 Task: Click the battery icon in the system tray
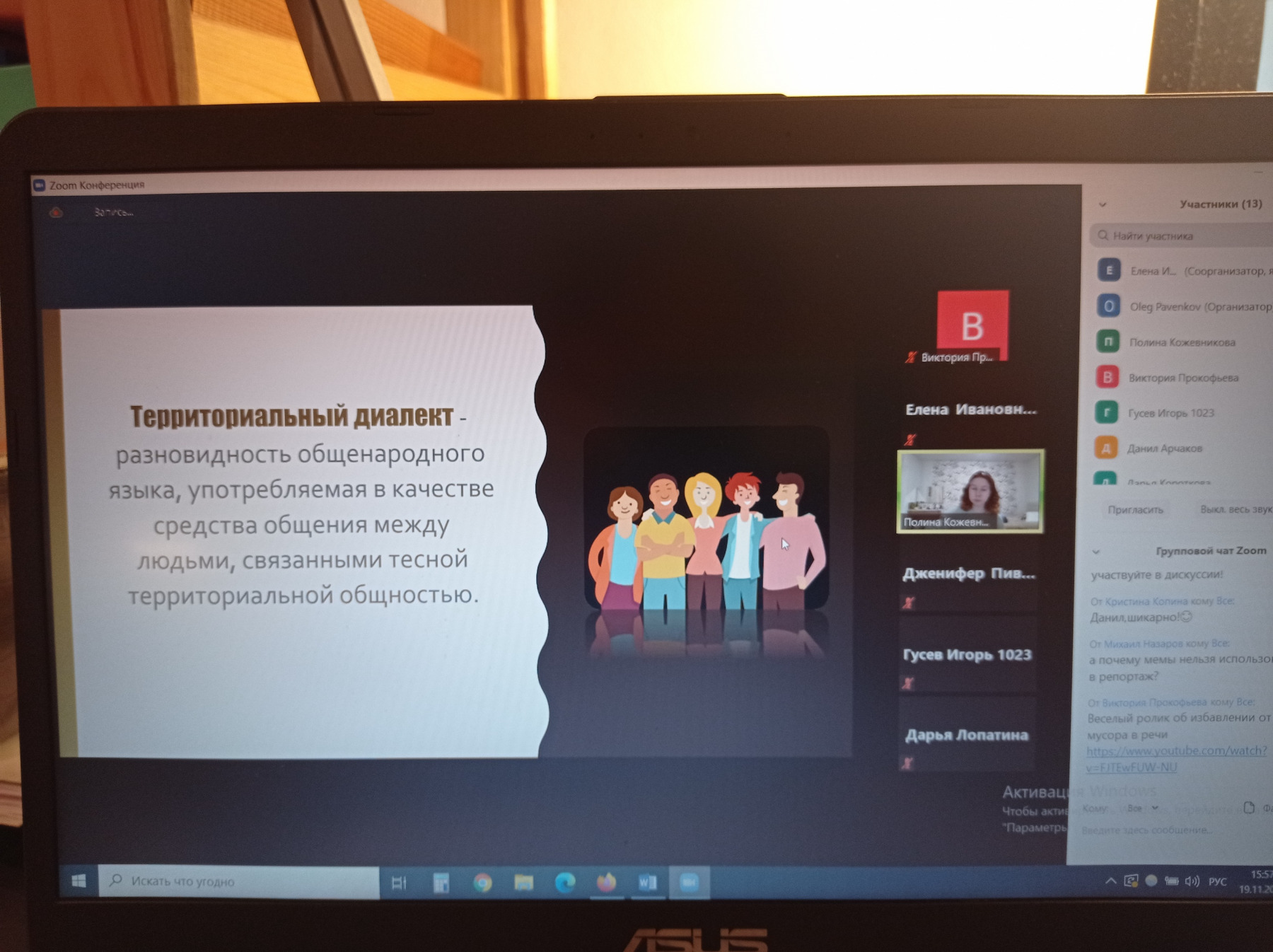(x=1172, y=881)
